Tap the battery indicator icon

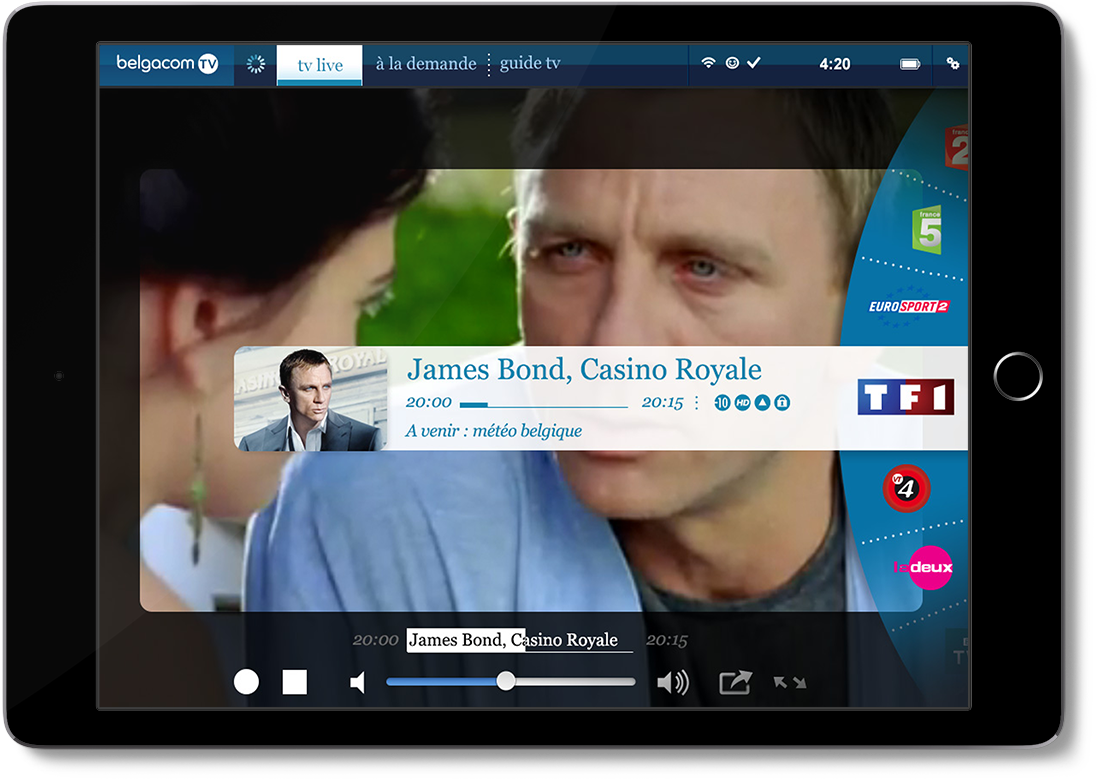(x=910, y=64)
